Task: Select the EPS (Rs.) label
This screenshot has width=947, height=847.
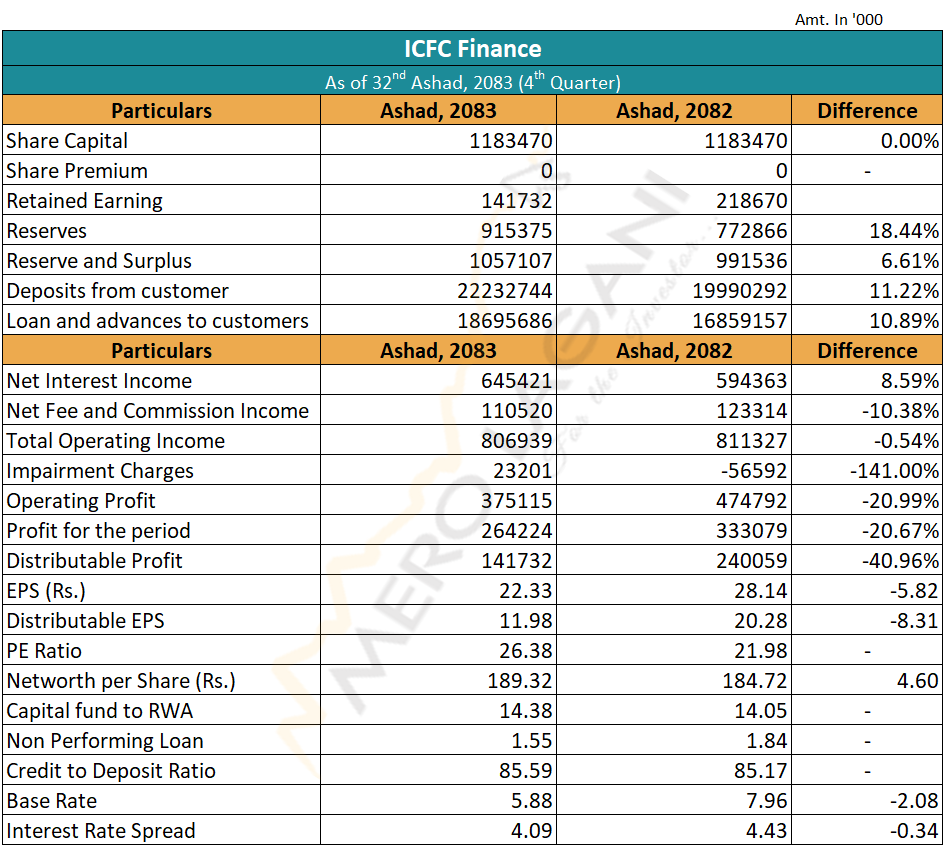Action: pyautogui.click(x=46, y=591)
